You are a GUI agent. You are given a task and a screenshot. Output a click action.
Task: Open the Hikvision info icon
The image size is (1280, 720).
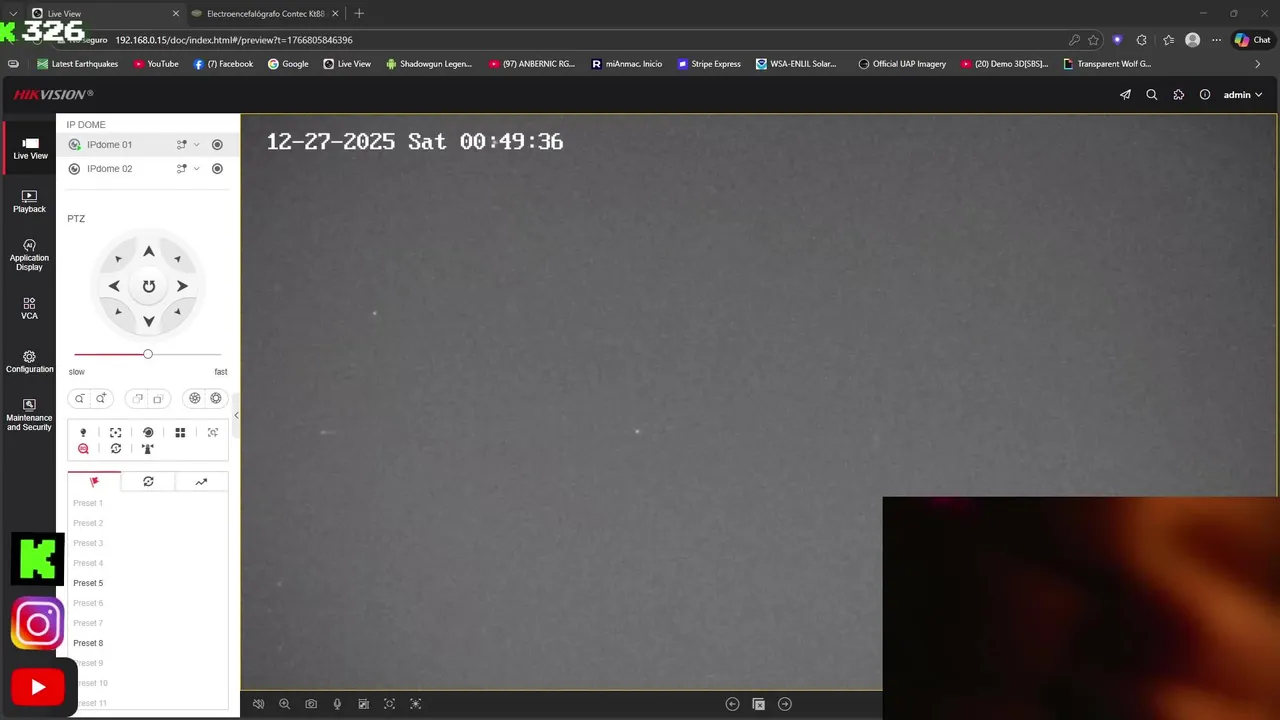1205,95
